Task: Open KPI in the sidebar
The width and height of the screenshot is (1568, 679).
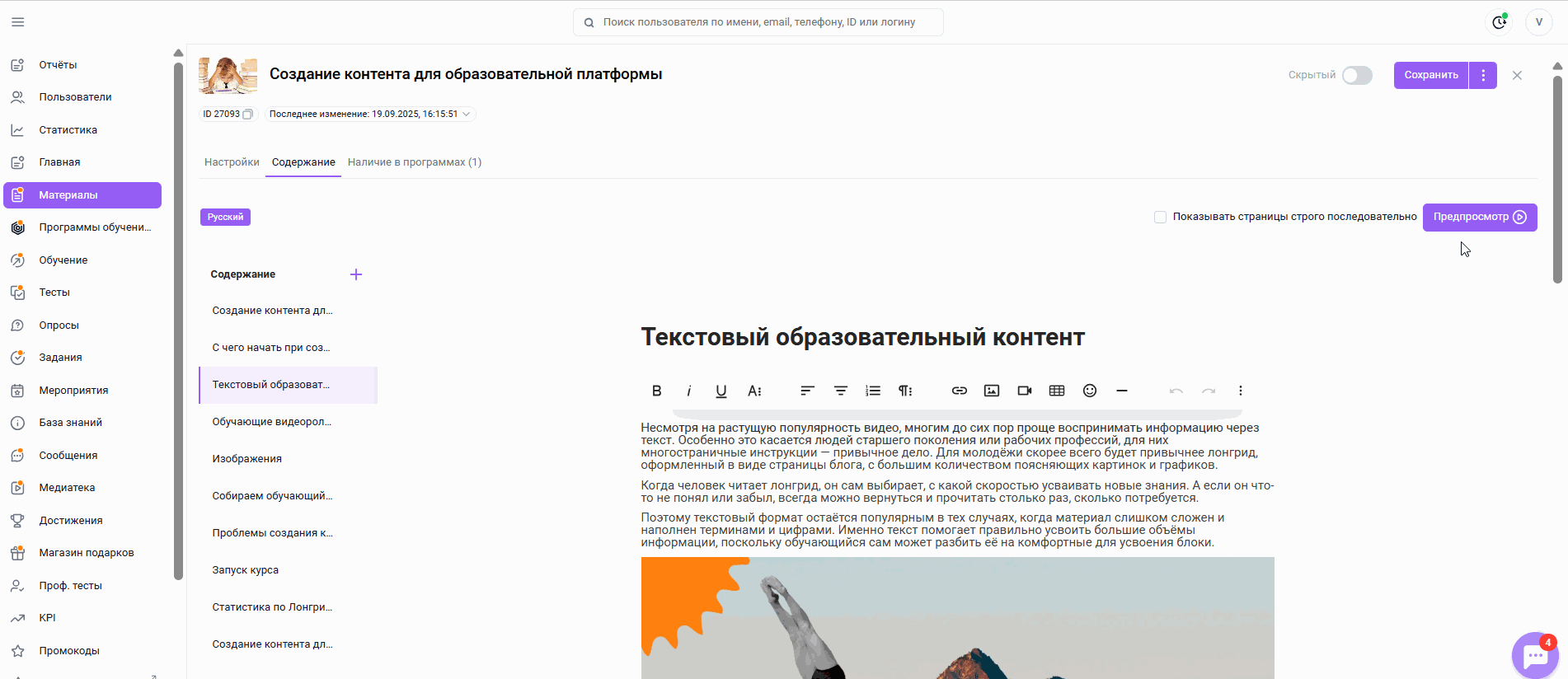Action: 82,618
